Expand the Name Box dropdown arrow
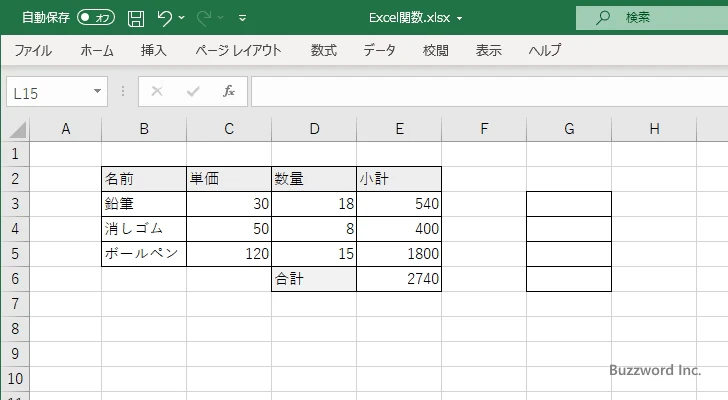728x400 pixels. (x=97, y=91)
